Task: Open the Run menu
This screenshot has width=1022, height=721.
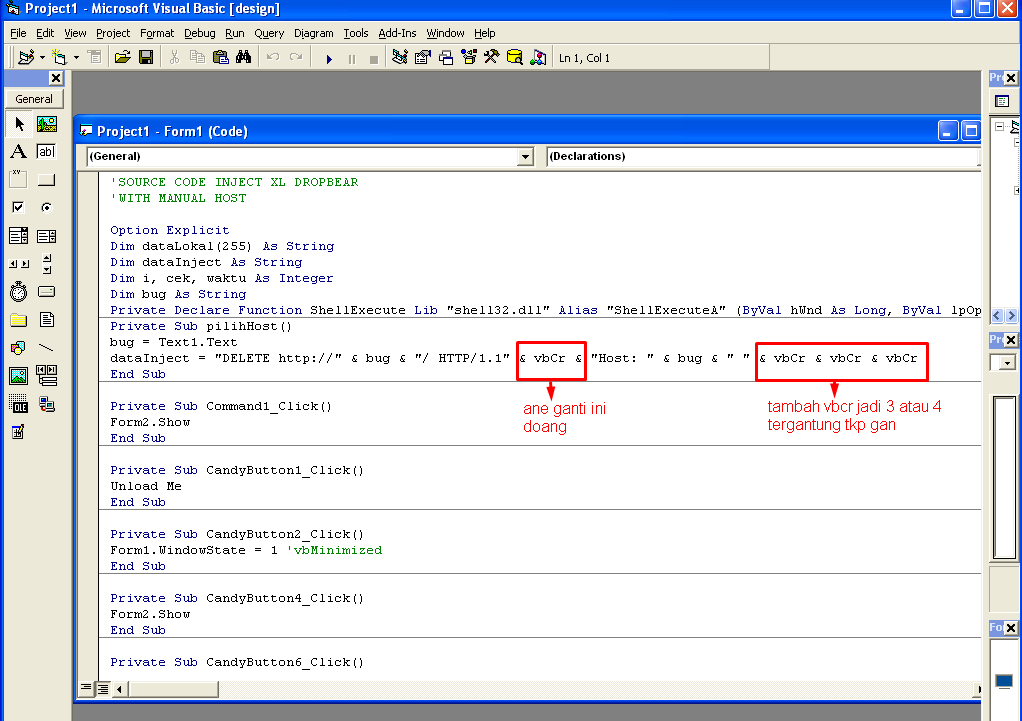Action: click(235, 33)
